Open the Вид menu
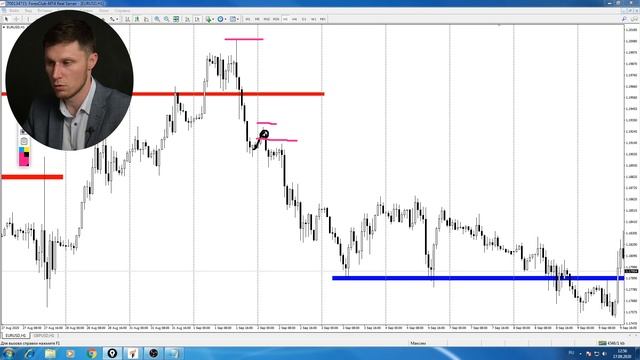 tap(28, 11)
